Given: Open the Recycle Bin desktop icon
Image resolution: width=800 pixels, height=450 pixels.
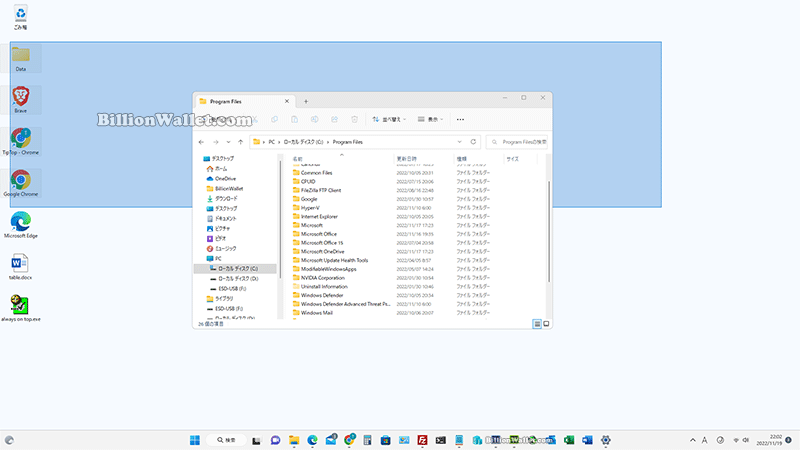Looking at the screenshot, I should click(20, 17).
